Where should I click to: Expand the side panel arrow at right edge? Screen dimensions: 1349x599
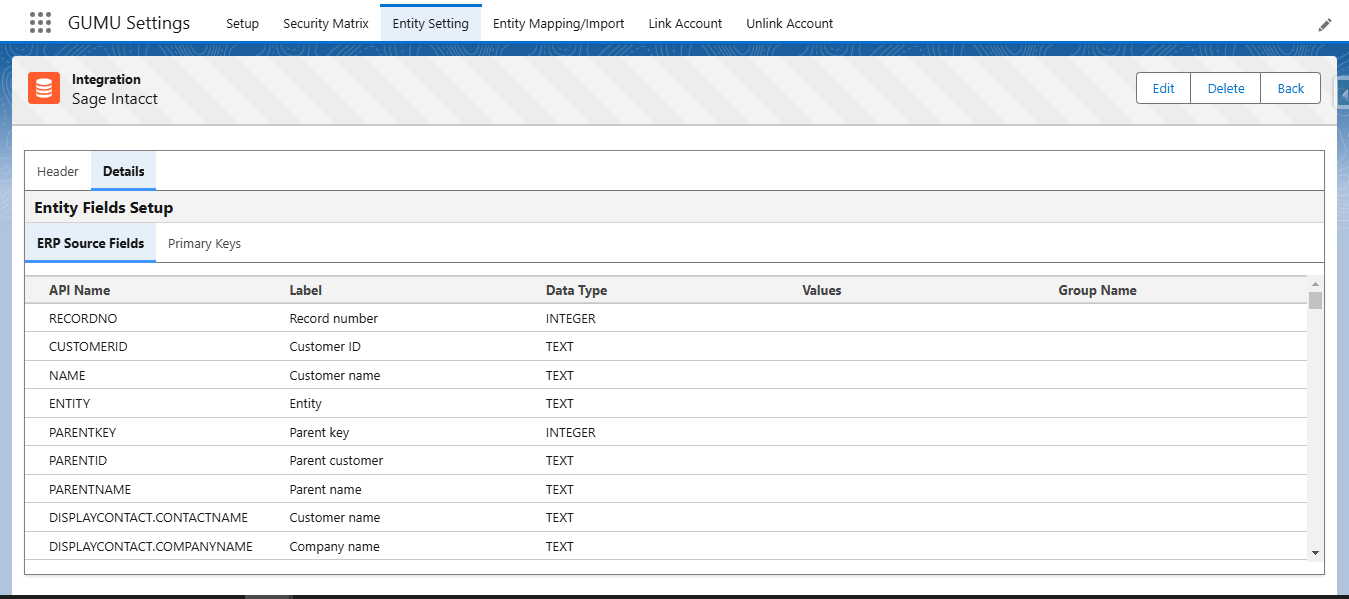coord(1343,86)
